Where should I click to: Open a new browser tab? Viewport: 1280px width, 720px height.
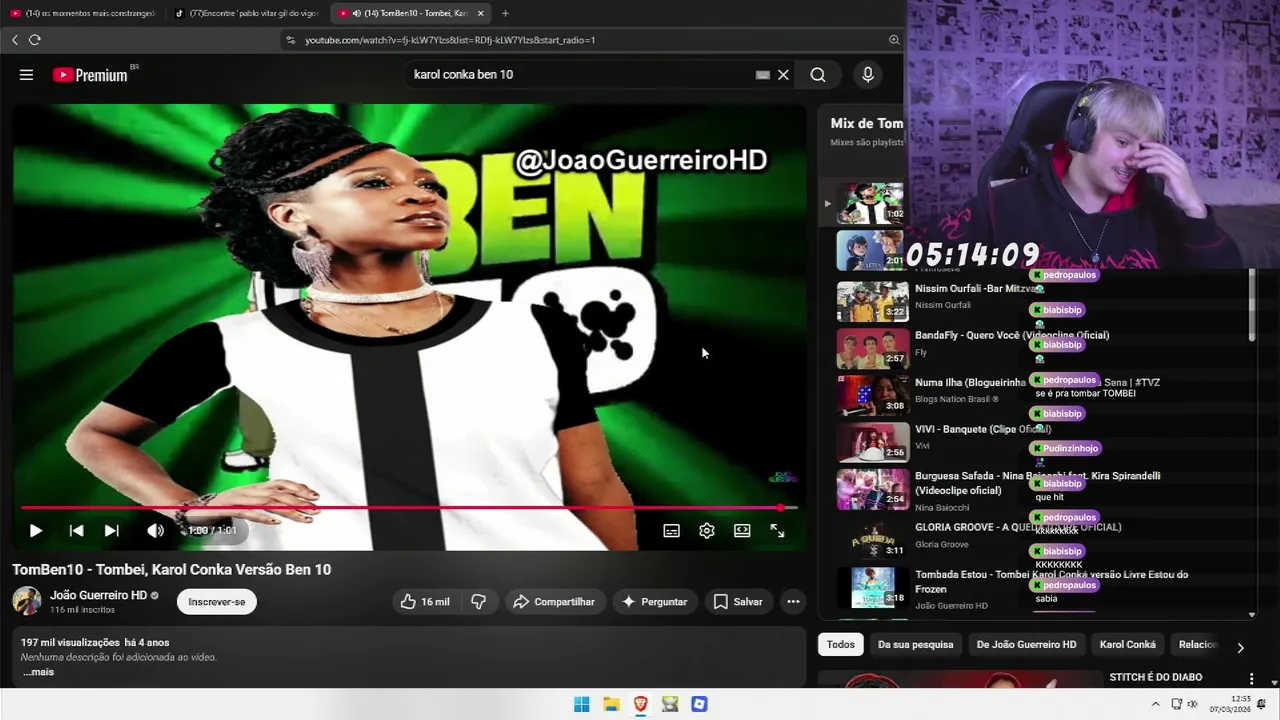click(x=505, y=13)
